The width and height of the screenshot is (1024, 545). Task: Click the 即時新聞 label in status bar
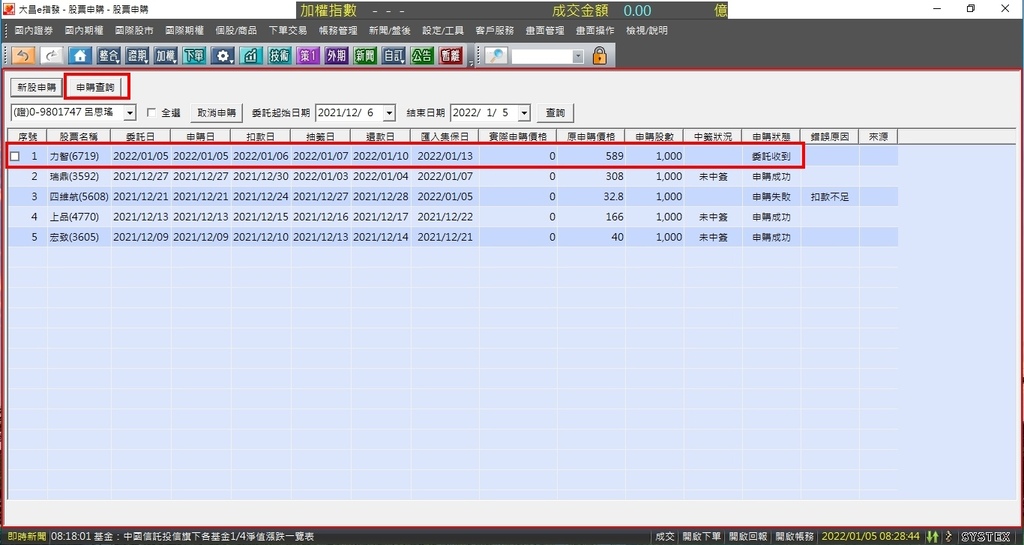click(27, 537)
